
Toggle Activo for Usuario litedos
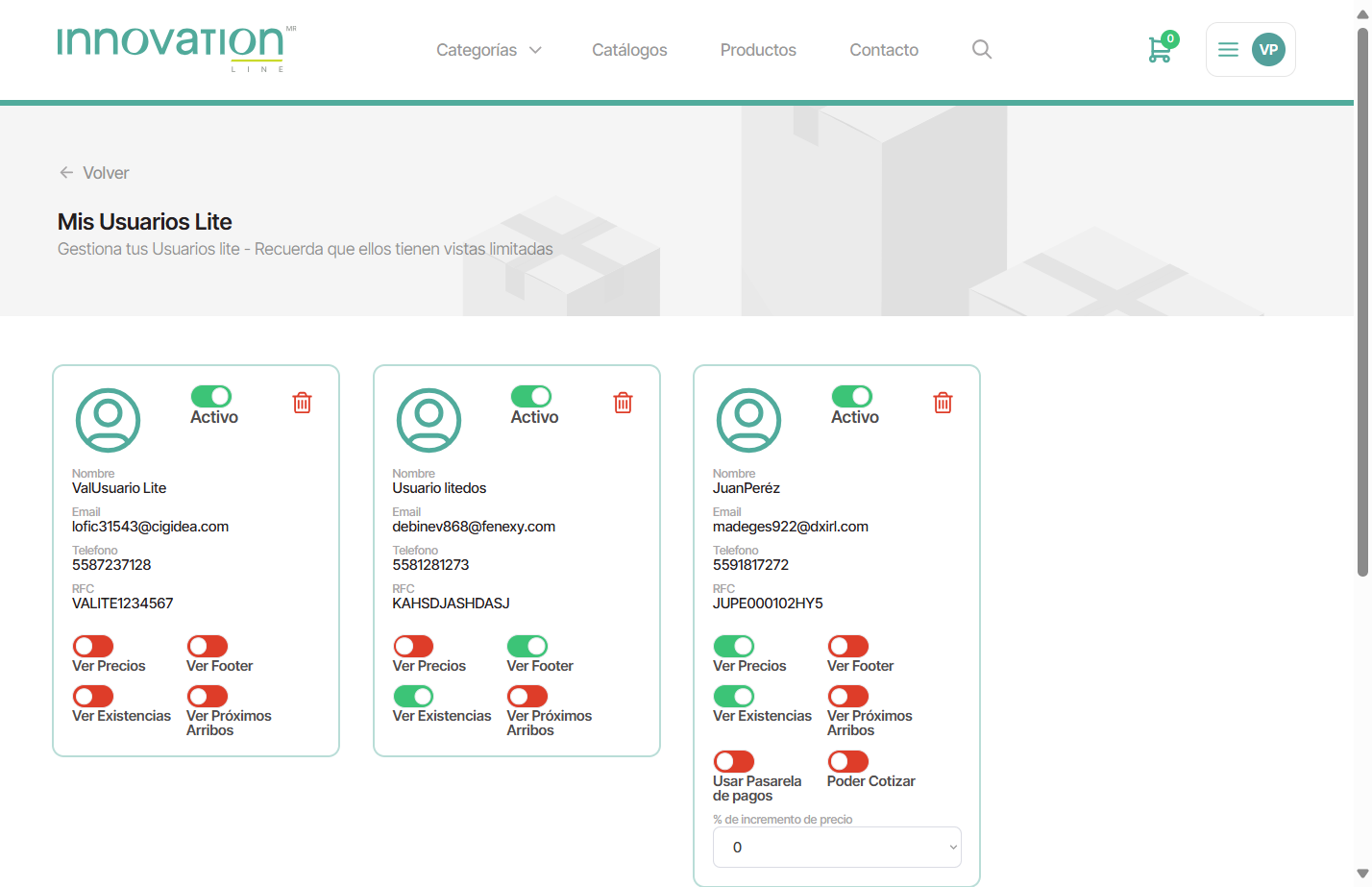click(x=531, y=396)
